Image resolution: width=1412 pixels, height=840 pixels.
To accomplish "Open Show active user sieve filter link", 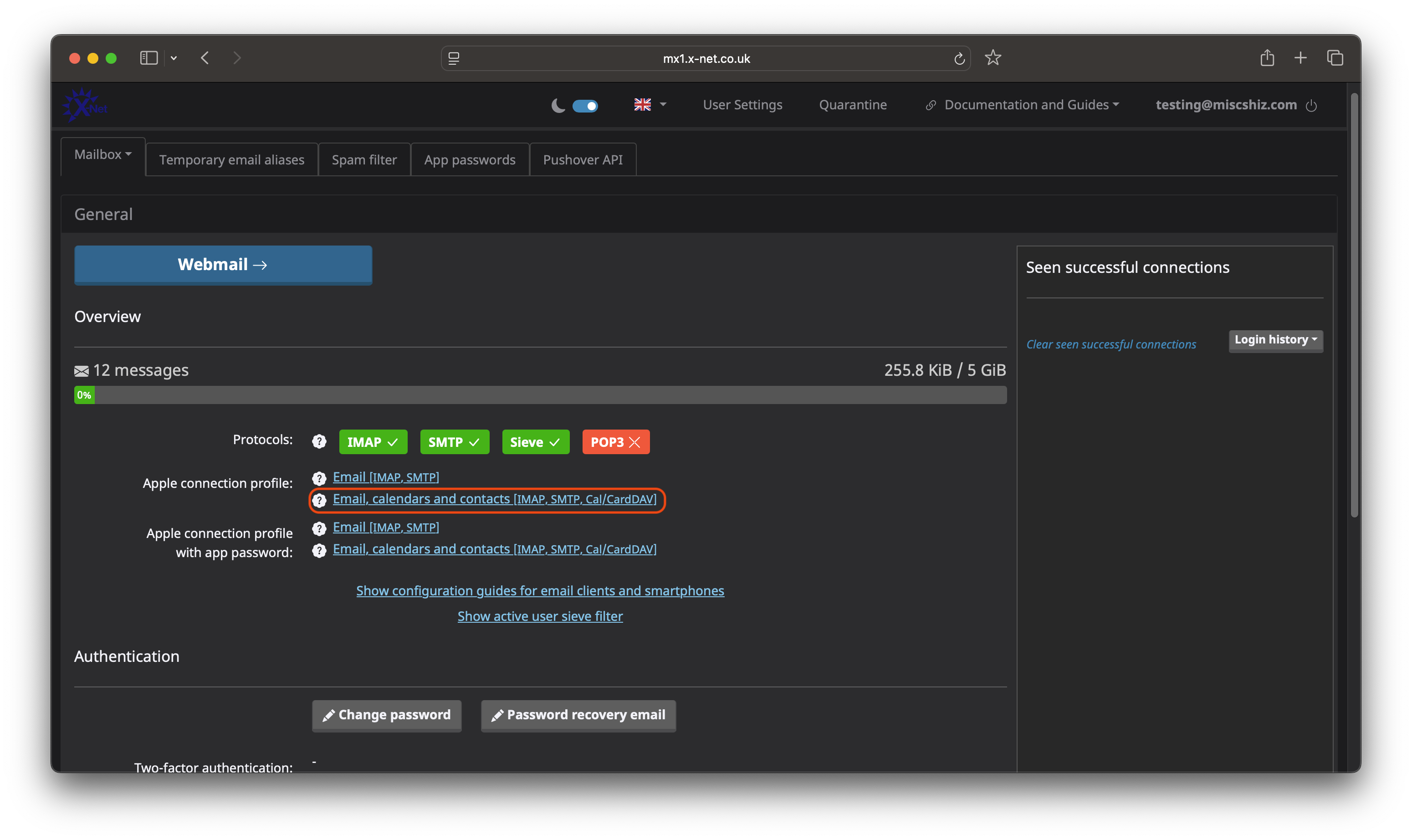I will coord(539,616).
